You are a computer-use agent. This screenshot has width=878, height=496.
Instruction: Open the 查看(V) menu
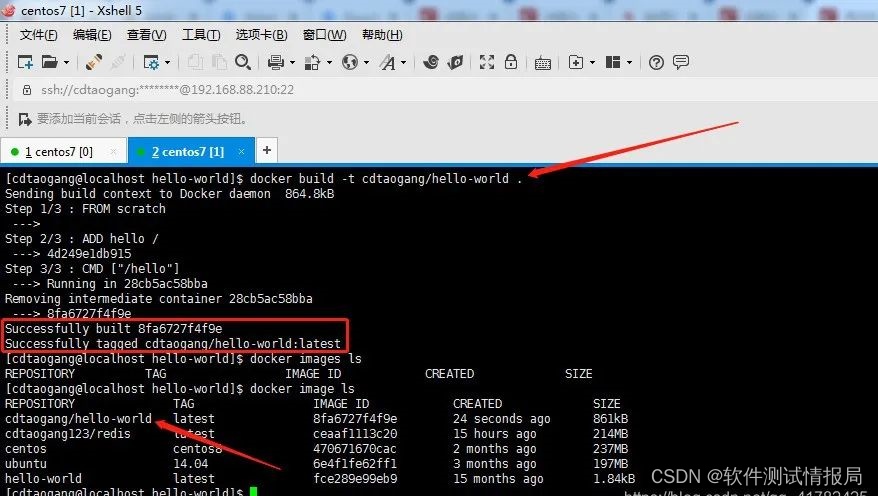pos(146,35)
